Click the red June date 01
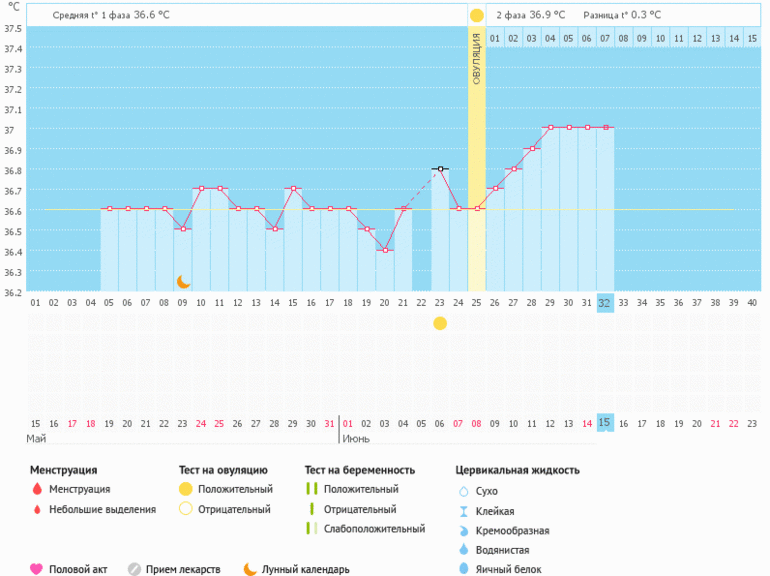 [348, 424]
